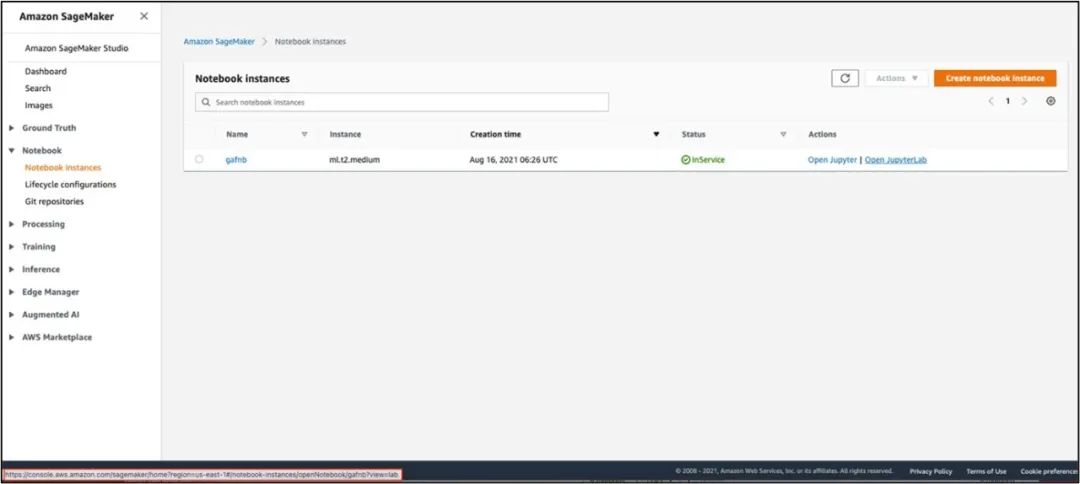This screenshot has width=1080, height=484.
Task: Open Cookie preferences link
Action: click(1049, 472)
